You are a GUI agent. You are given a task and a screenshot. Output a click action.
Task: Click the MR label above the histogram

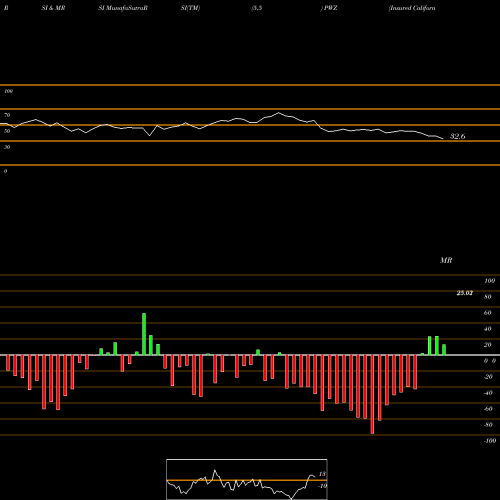tap(446, 260)
